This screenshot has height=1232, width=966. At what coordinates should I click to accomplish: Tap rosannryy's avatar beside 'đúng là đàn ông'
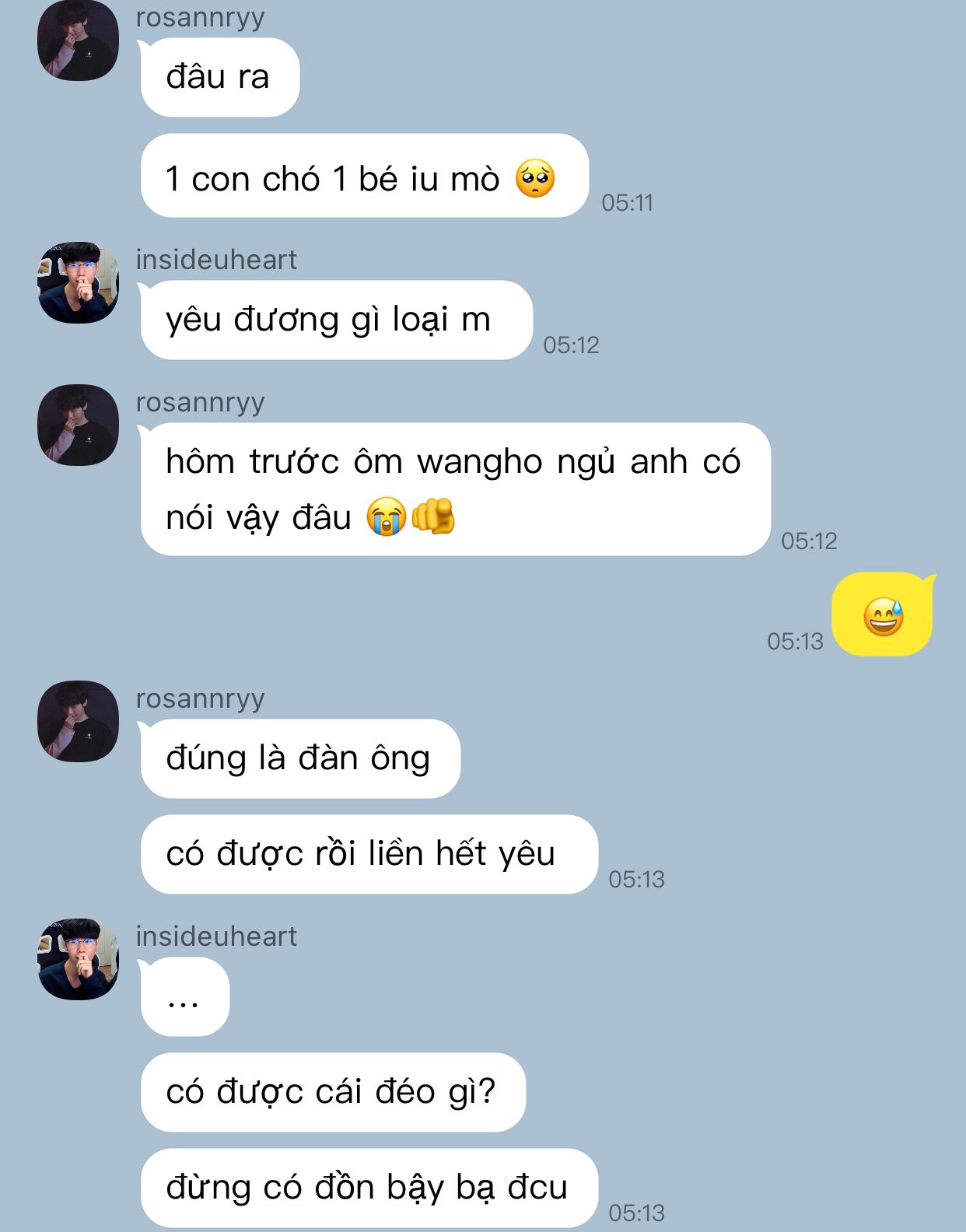point(78,721)
